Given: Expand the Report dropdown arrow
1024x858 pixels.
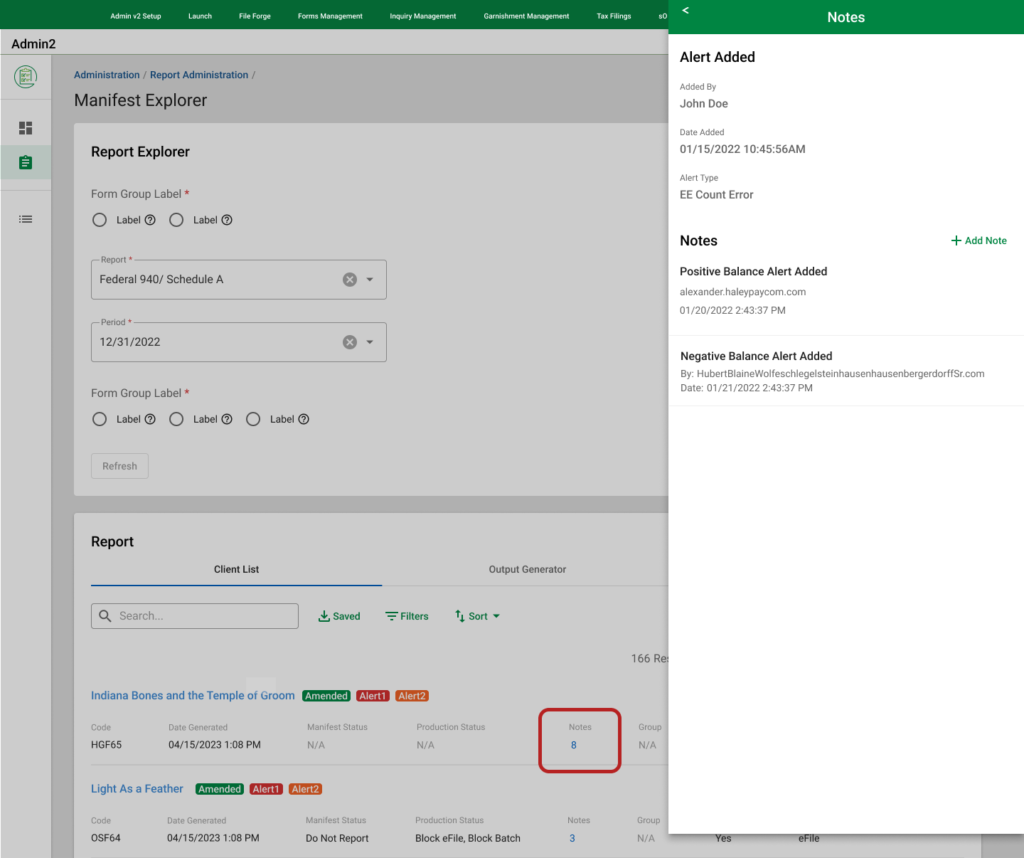Looking at the screenshot, I should point(370,279).
